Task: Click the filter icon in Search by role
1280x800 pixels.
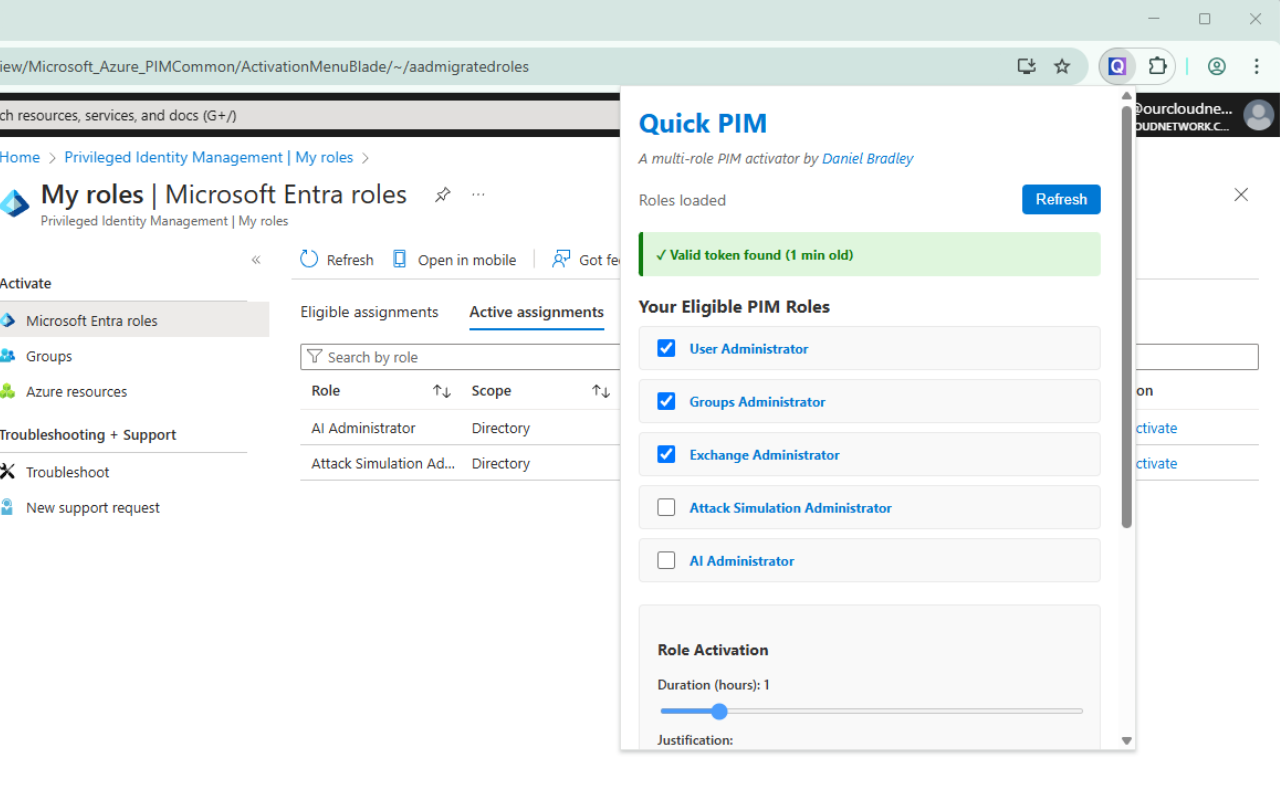Action: (315, 357)
